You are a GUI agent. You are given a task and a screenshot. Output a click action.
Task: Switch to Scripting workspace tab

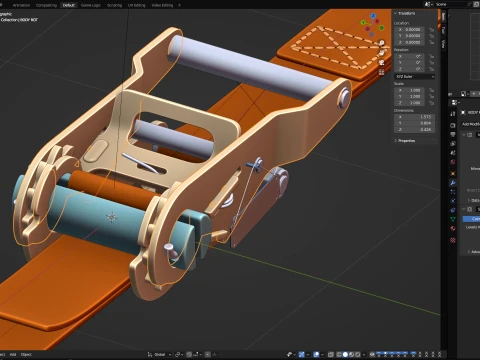(114, 5)
